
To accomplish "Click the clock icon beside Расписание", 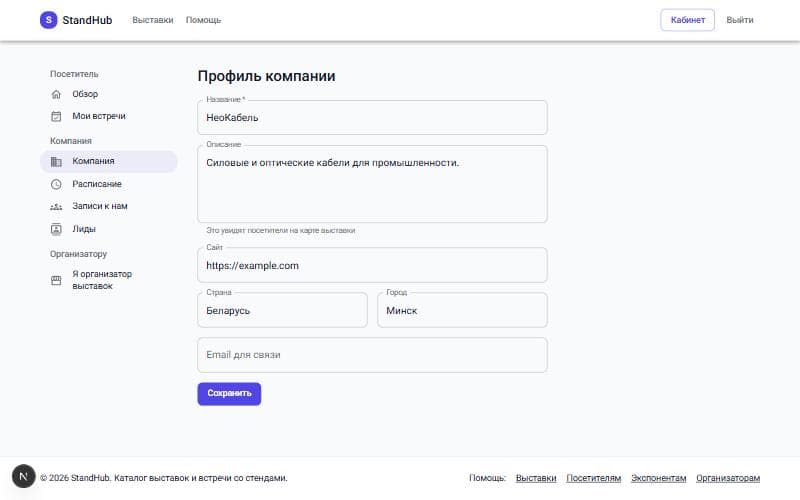I will click(x=56, y=184).
